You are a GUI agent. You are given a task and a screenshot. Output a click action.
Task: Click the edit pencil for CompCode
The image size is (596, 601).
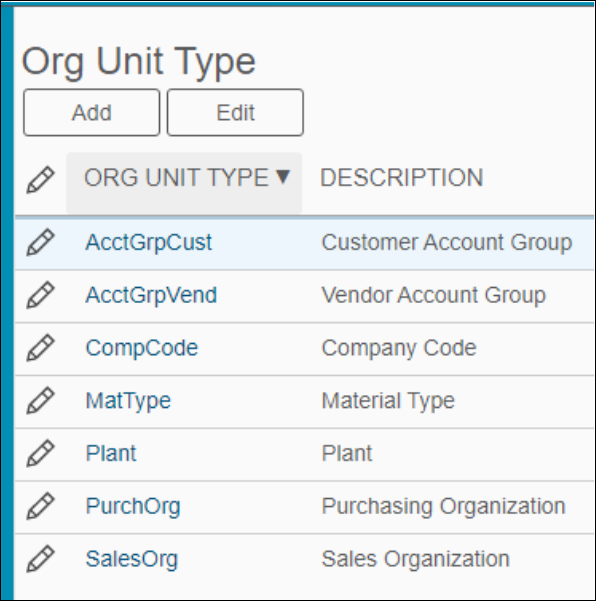(x=40, y=348)
